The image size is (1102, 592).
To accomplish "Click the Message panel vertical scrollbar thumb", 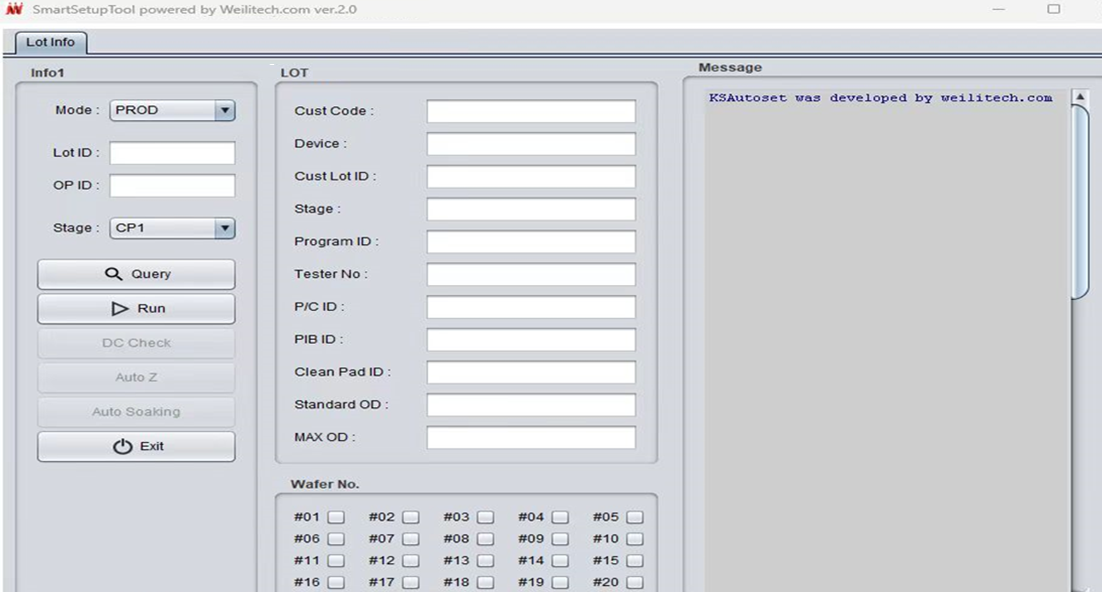I will click(x=1080, y=200).
